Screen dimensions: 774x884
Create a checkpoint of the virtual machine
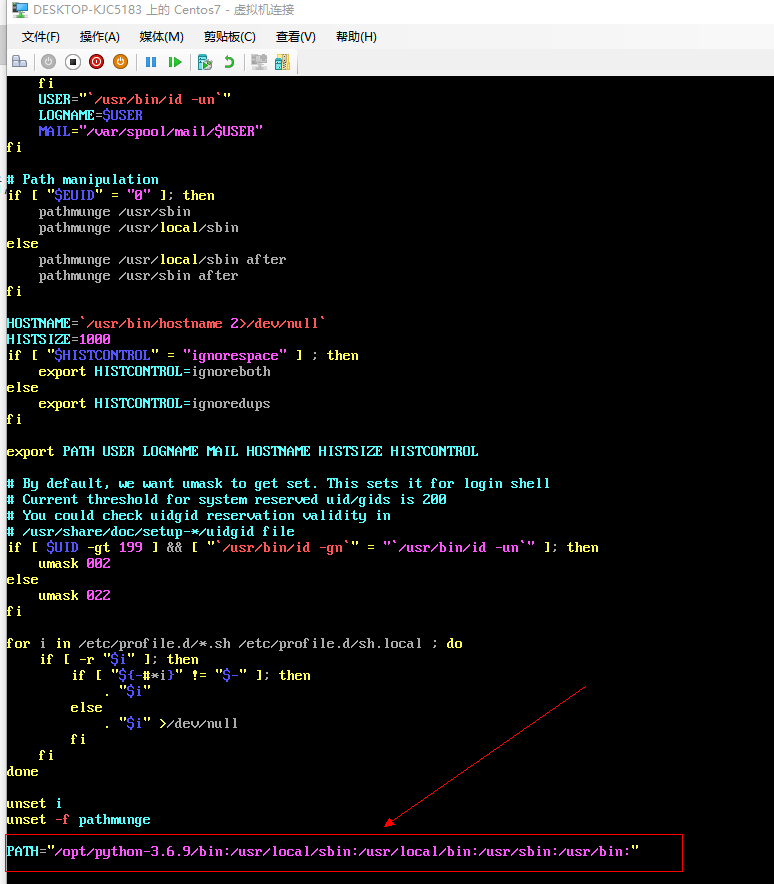click(x=205, y=62)
